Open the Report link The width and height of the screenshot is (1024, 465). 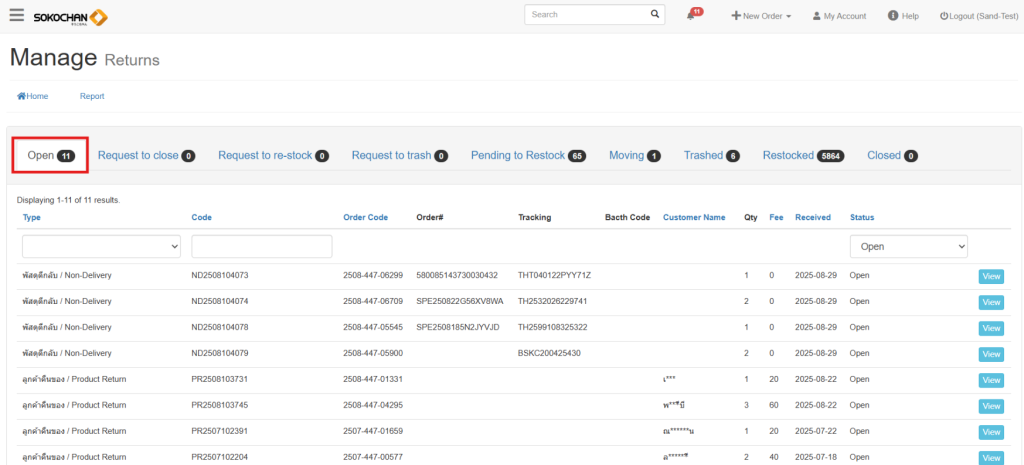(x=92, y=96)
